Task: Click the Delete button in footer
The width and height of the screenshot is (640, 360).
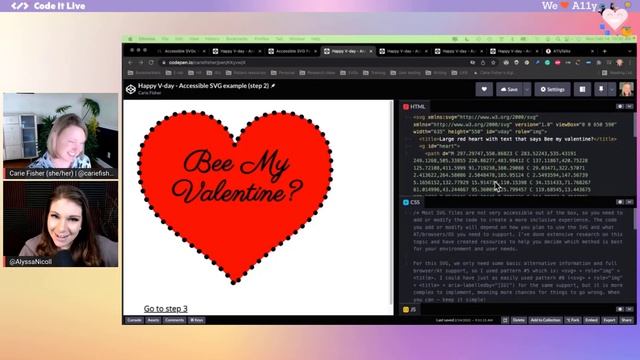Action: [519, 320]
